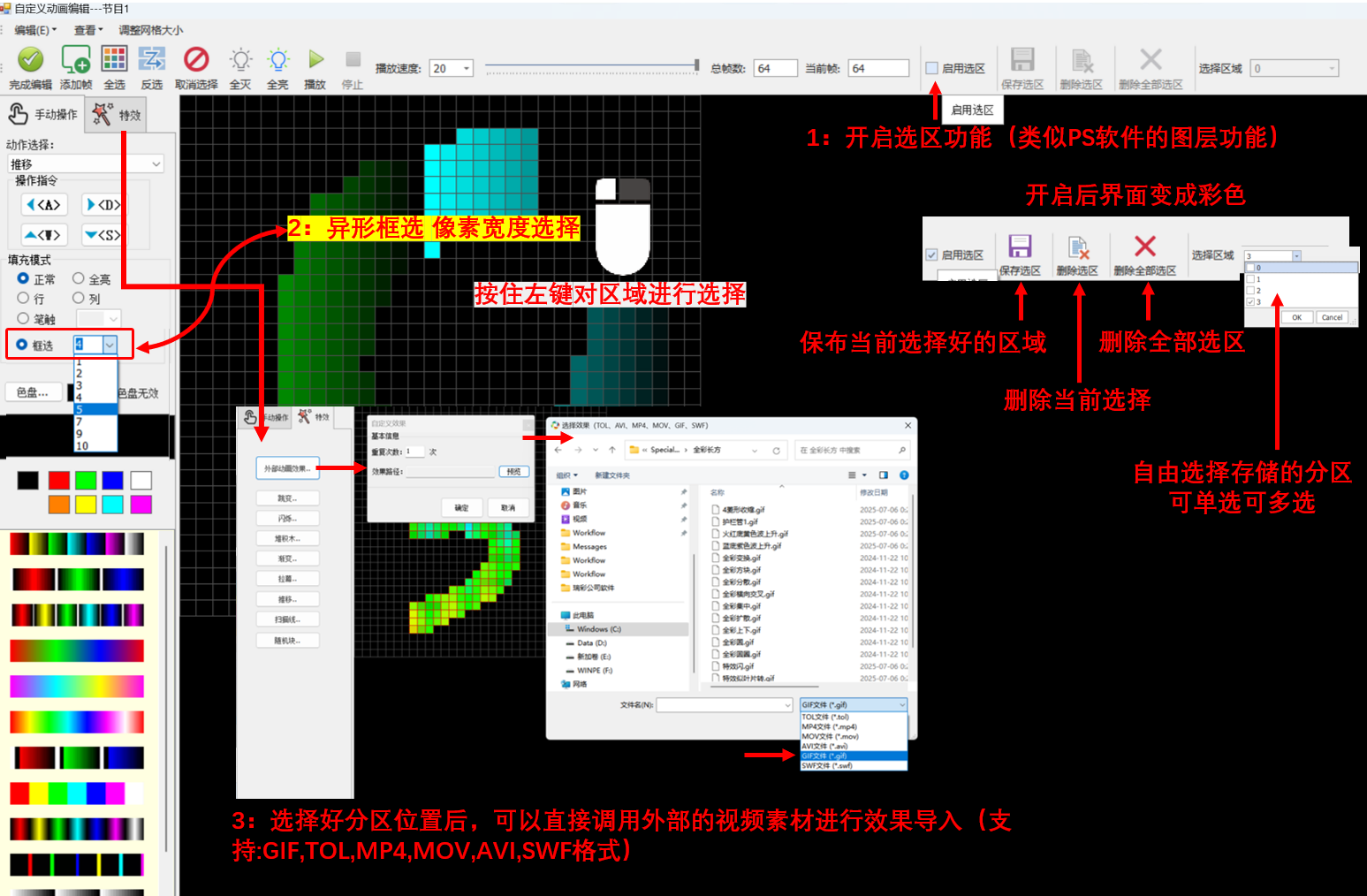Open the 选择区域 dropdown in toolbar

(1332, 69)
